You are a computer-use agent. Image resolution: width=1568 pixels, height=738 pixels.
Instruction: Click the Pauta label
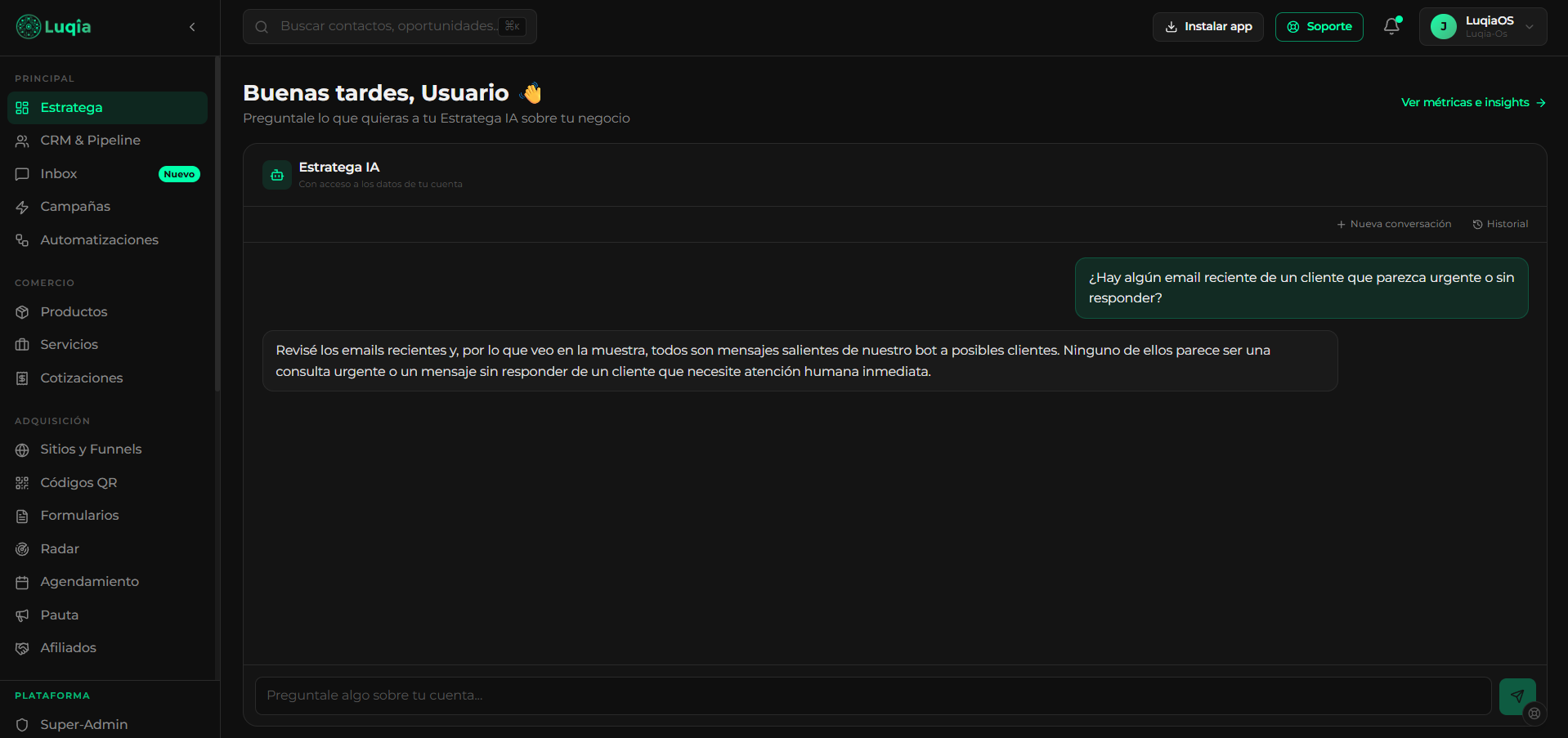(60, 615)
